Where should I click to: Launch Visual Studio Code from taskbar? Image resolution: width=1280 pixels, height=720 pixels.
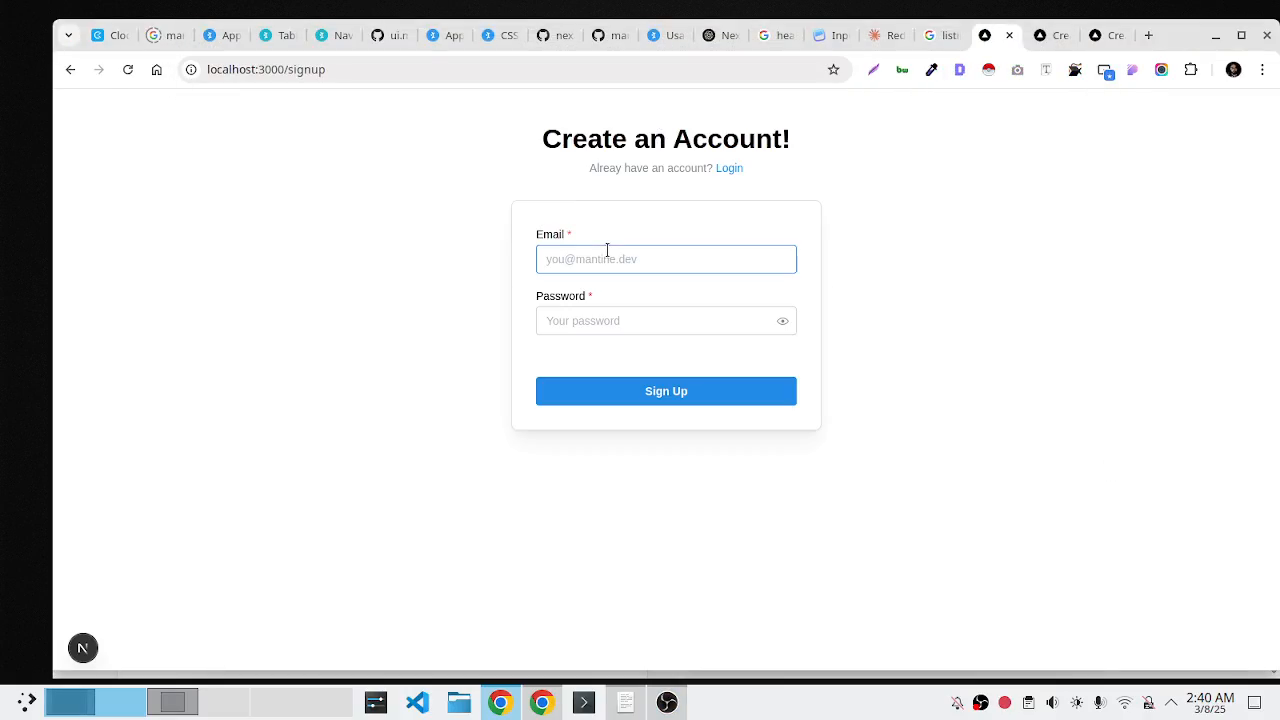point(417,703)
